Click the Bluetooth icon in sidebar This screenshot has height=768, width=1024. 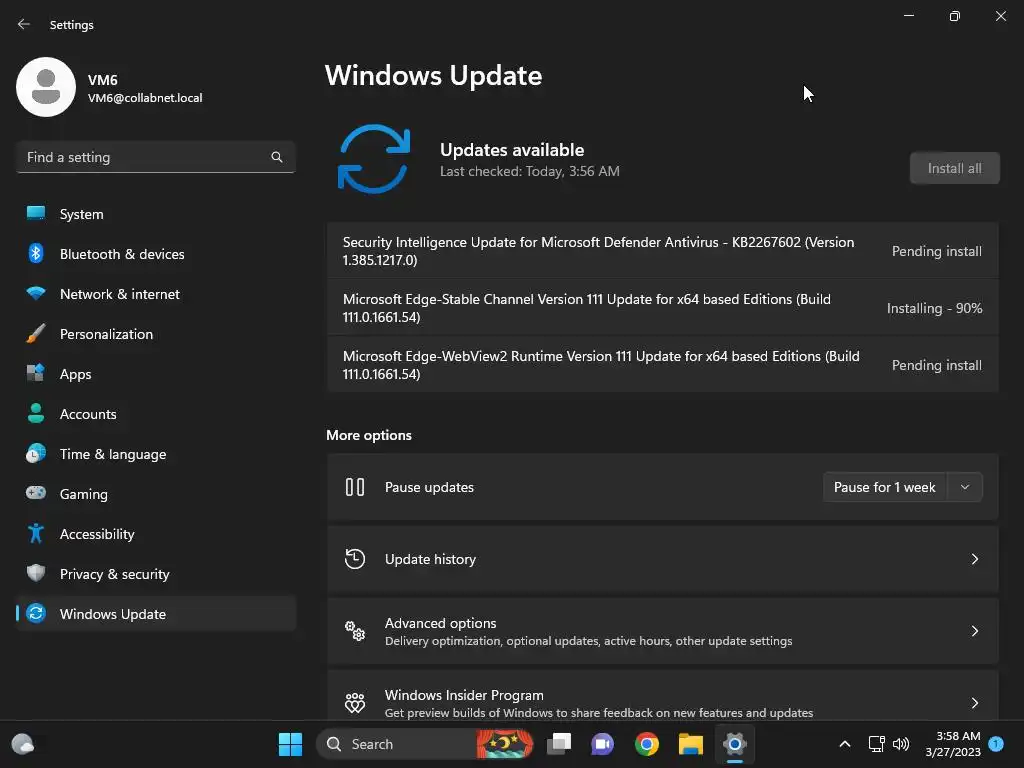[x=36, y=253]
